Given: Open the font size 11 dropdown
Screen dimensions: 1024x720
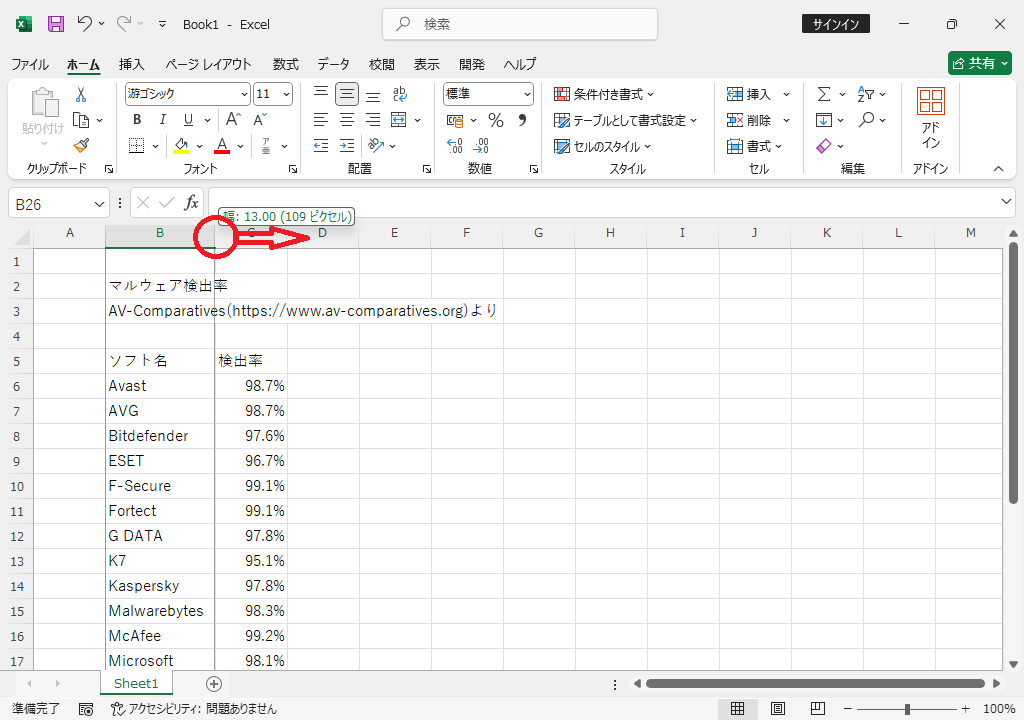Looking at the screenshot, I should point(286,94).
